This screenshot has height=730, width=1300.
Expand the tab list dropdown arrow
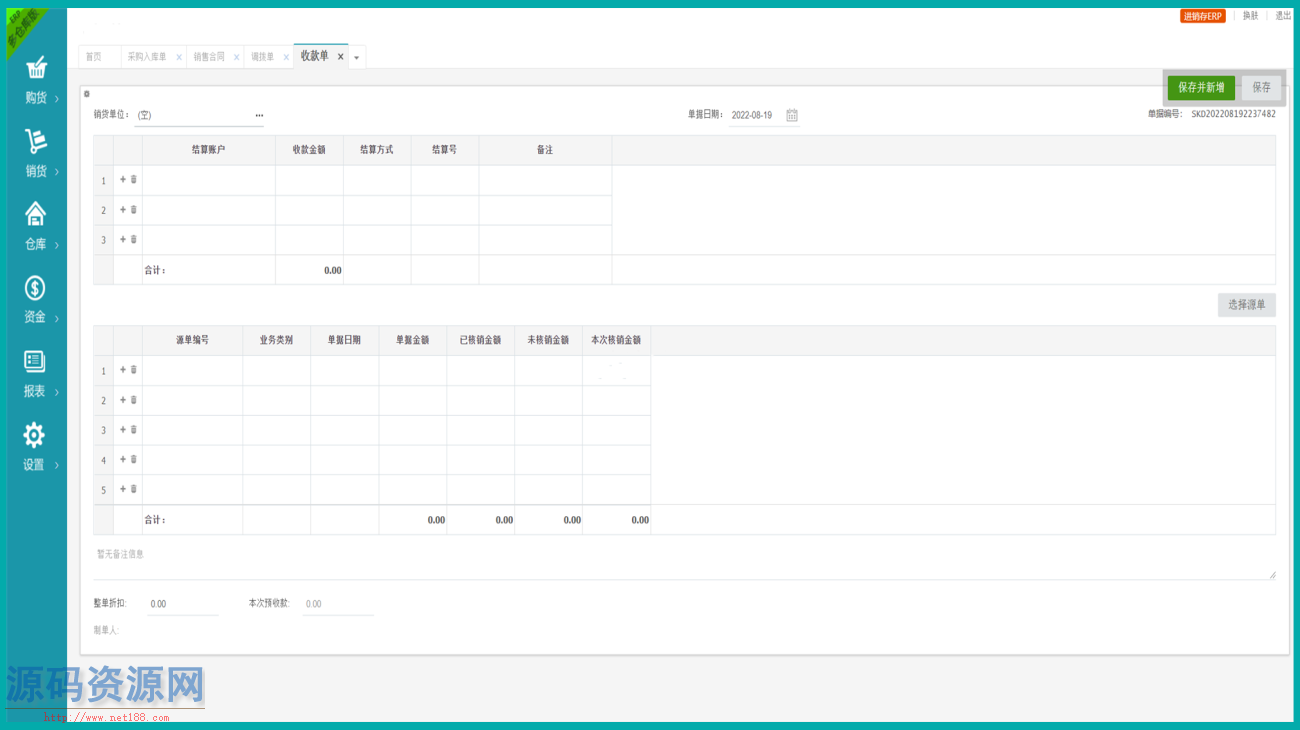(357, 58)
